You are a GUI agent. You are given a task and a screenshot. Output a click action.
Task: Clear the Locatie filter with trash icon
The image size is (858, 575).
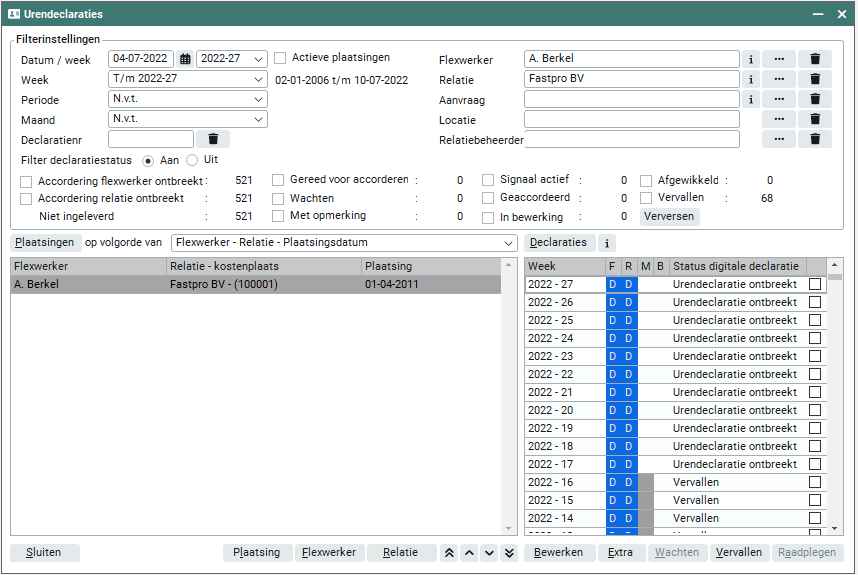[x=815, y=119]
